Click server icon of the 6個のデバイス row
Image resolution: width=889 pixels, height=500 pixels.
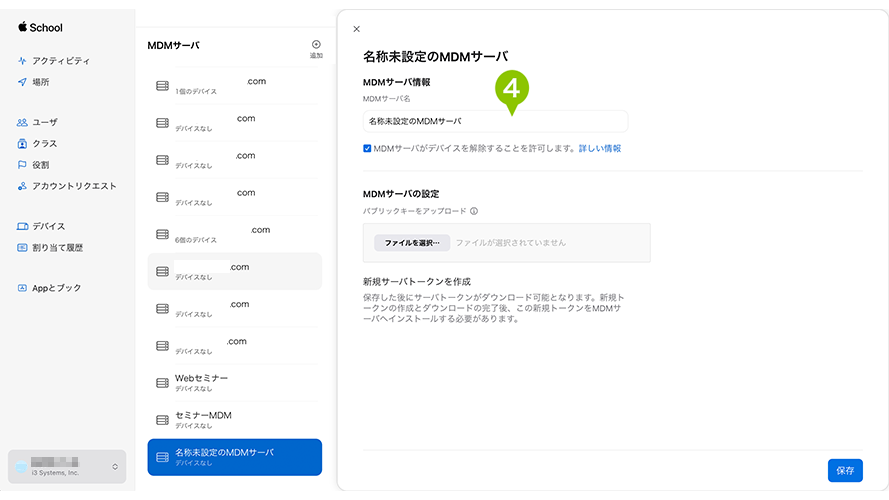pos(162,234)
